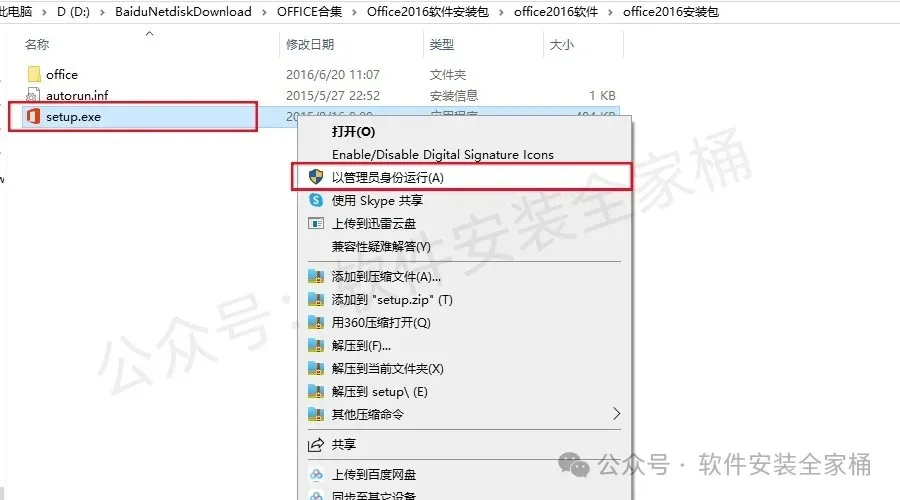Open office2016软件 in the address bar path
Image resolution: width=900 pixels, height=500 pixels.
[556, 12]
